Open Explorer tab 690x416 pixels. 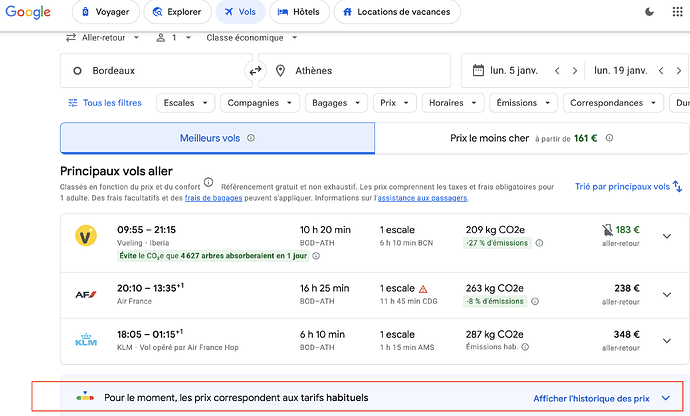coord(177,12)
